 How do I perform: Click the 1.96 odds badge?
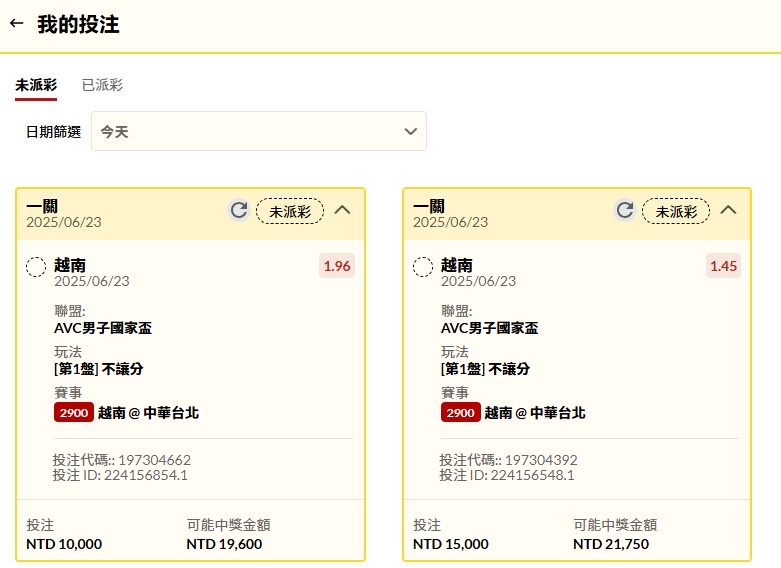coord(337,266)
